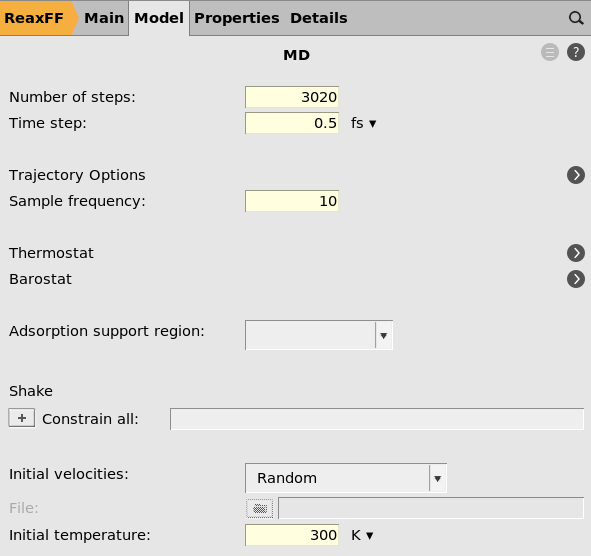Open the Details tab

pos(319,18)
